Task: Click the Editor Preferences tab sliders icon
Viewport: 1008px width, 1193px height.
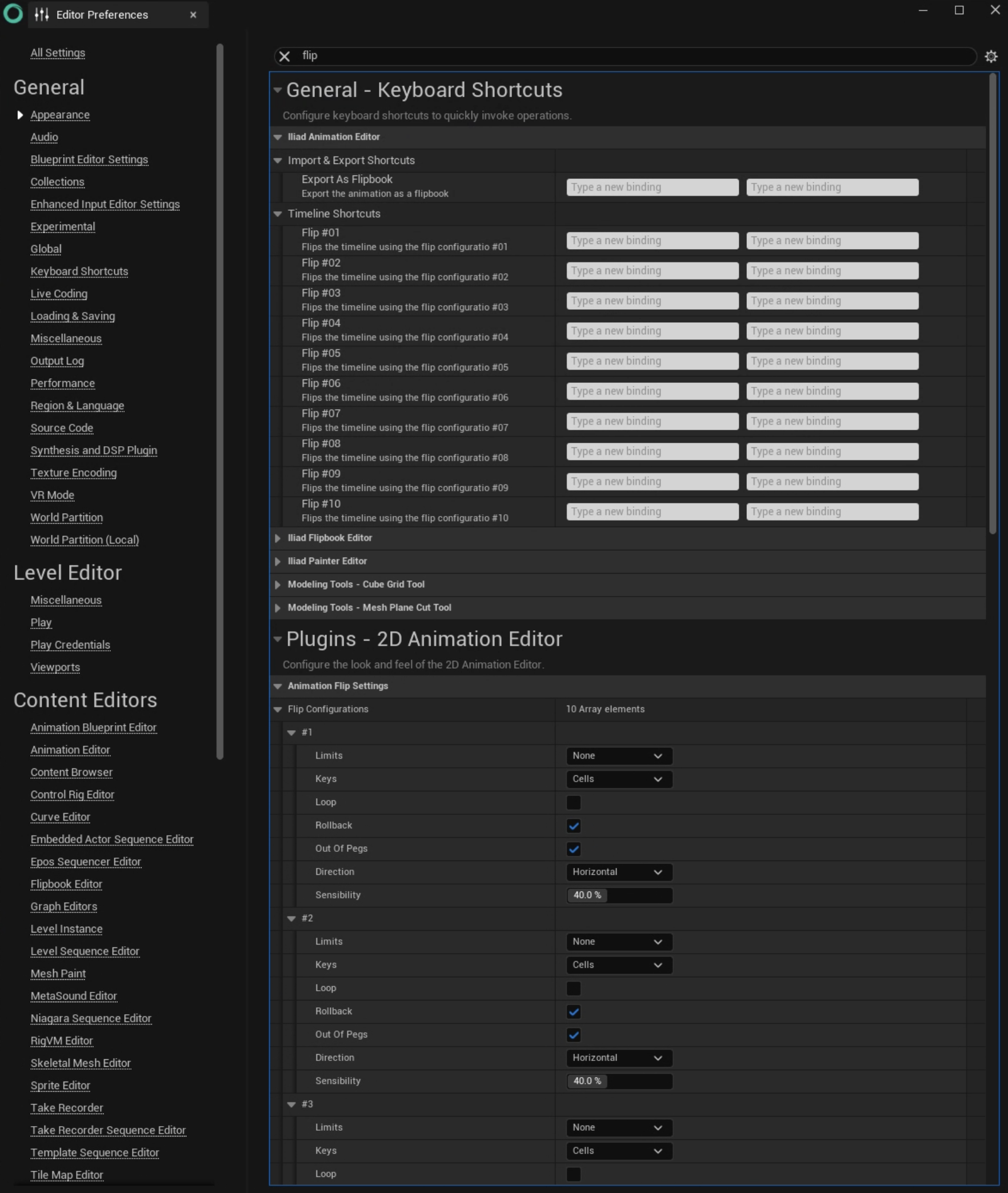Action: click(41, 15)
